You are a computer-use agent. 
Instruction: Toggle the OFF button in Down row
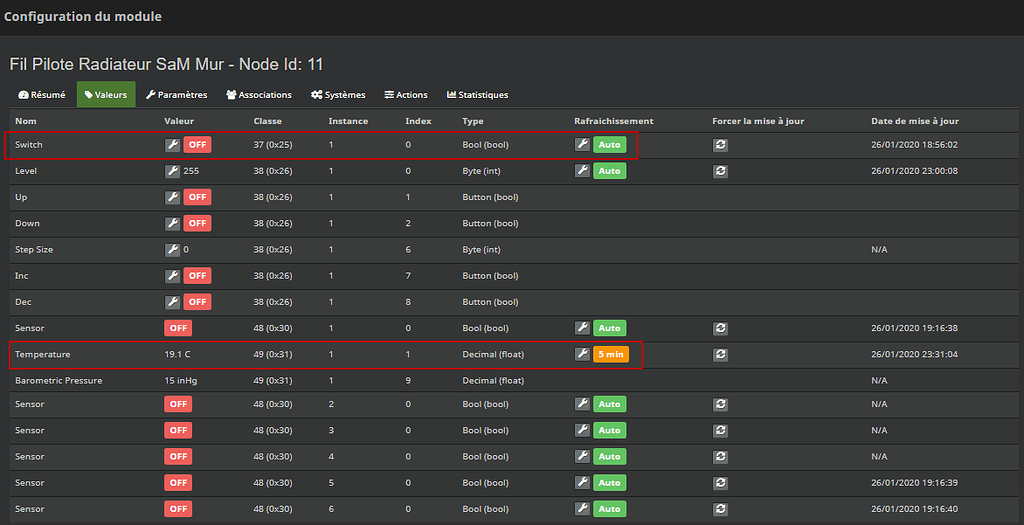[197, 223]
